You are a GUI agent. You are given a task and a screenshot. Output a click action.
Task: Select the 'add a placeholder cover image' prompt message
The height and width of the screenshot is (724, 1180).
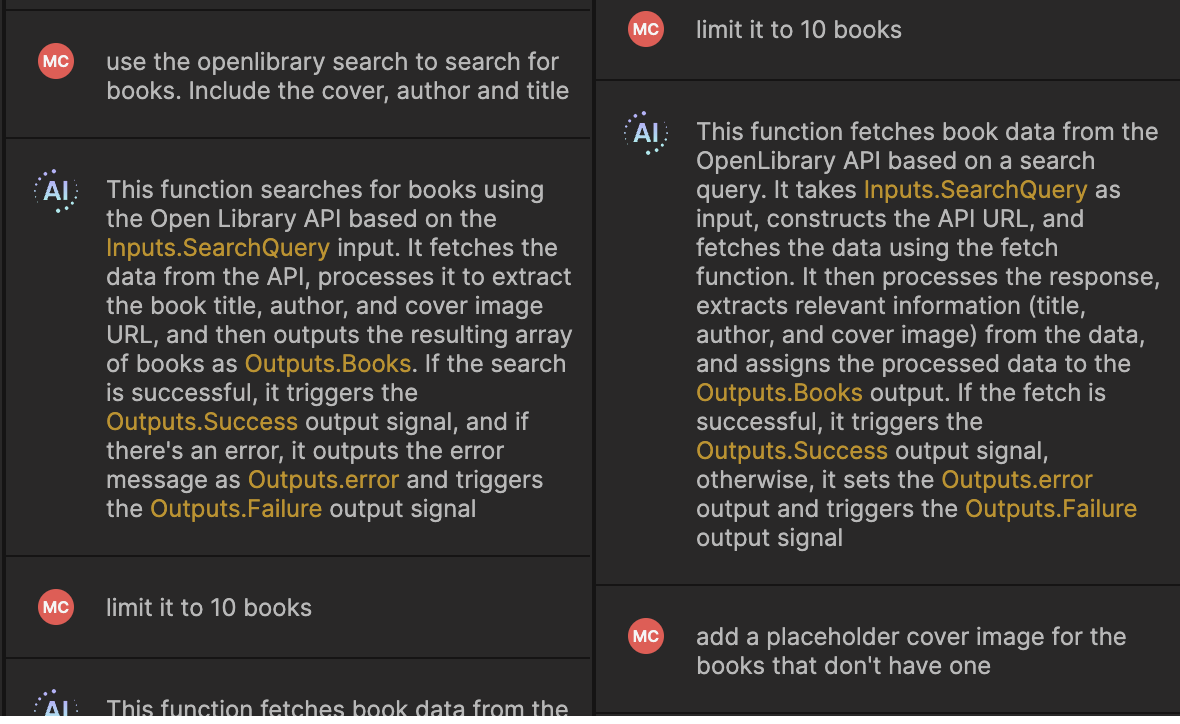pos(910,651)
